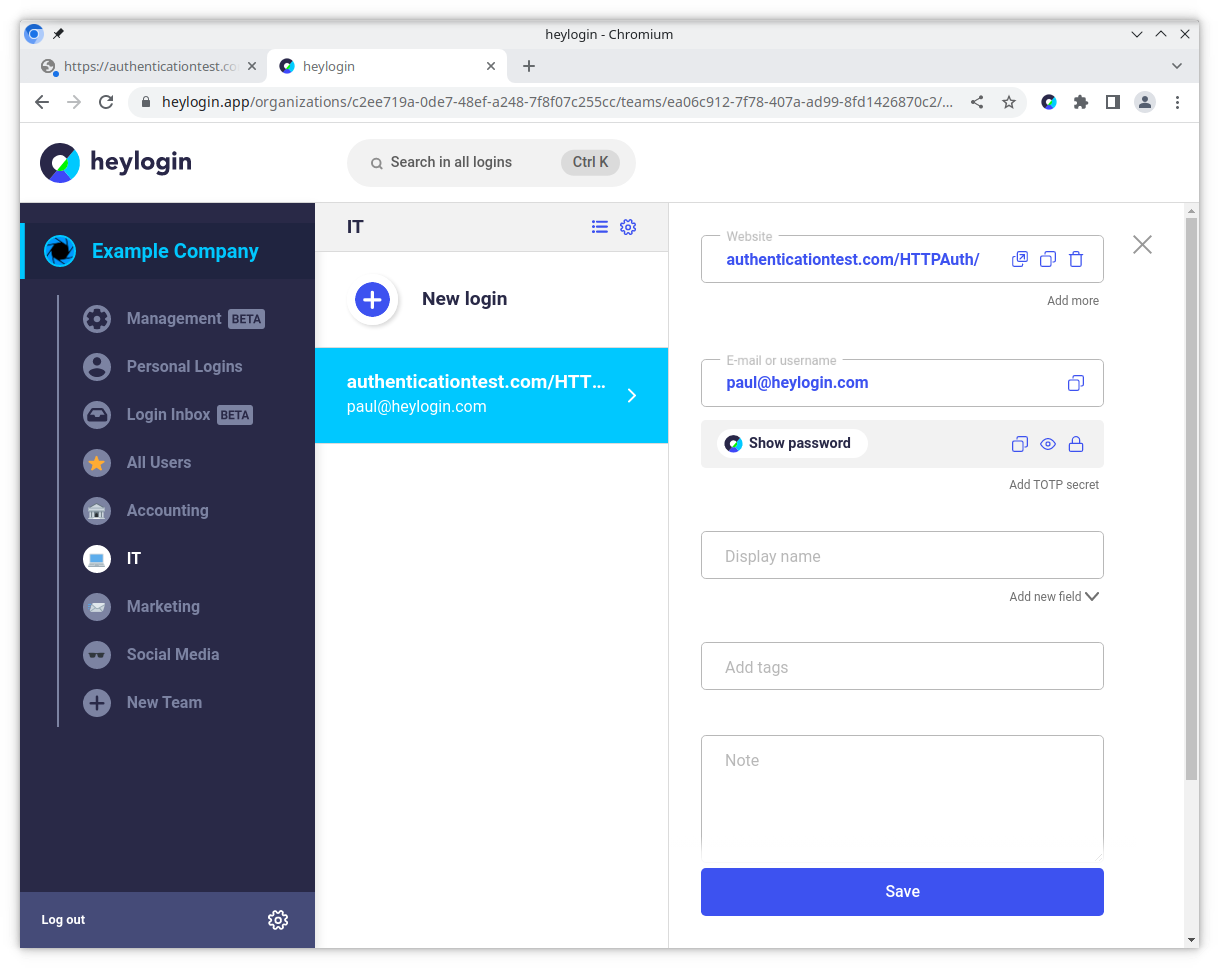The height and width of the screenshot is (968, 1219).
Task: Open IT team list view icon
Action: [600, 227]
